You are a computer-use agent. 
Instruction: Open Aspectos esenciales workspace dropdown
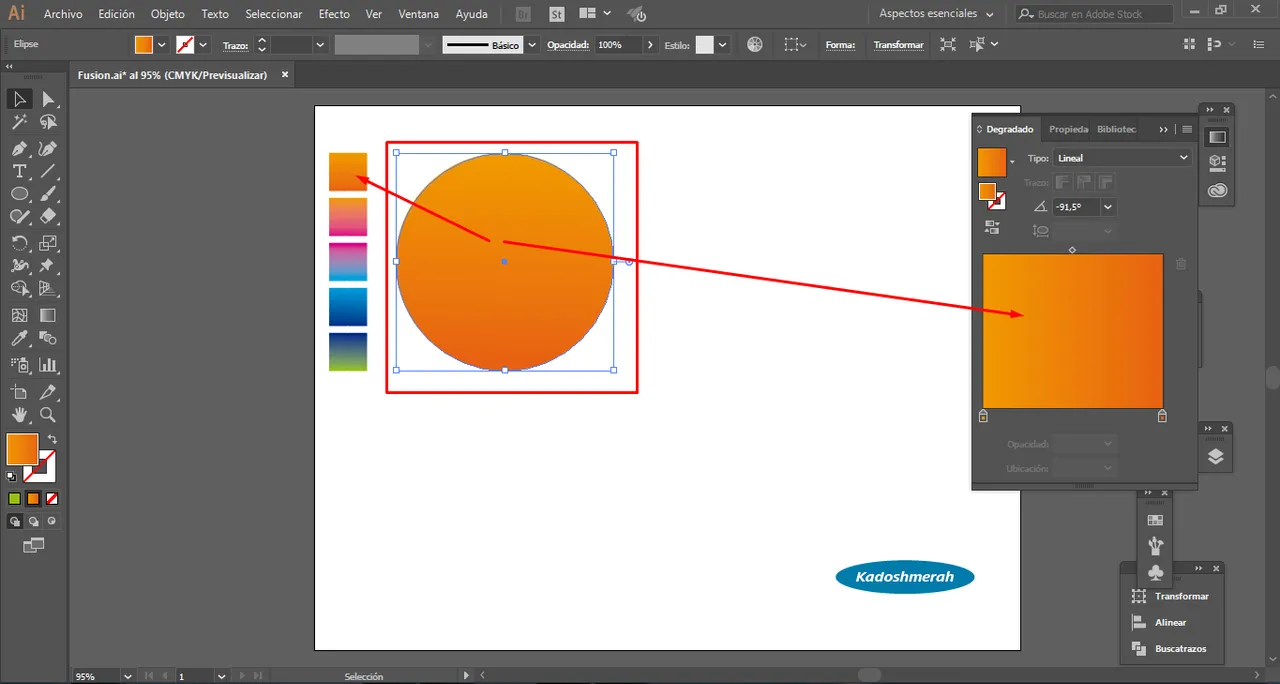936,14
